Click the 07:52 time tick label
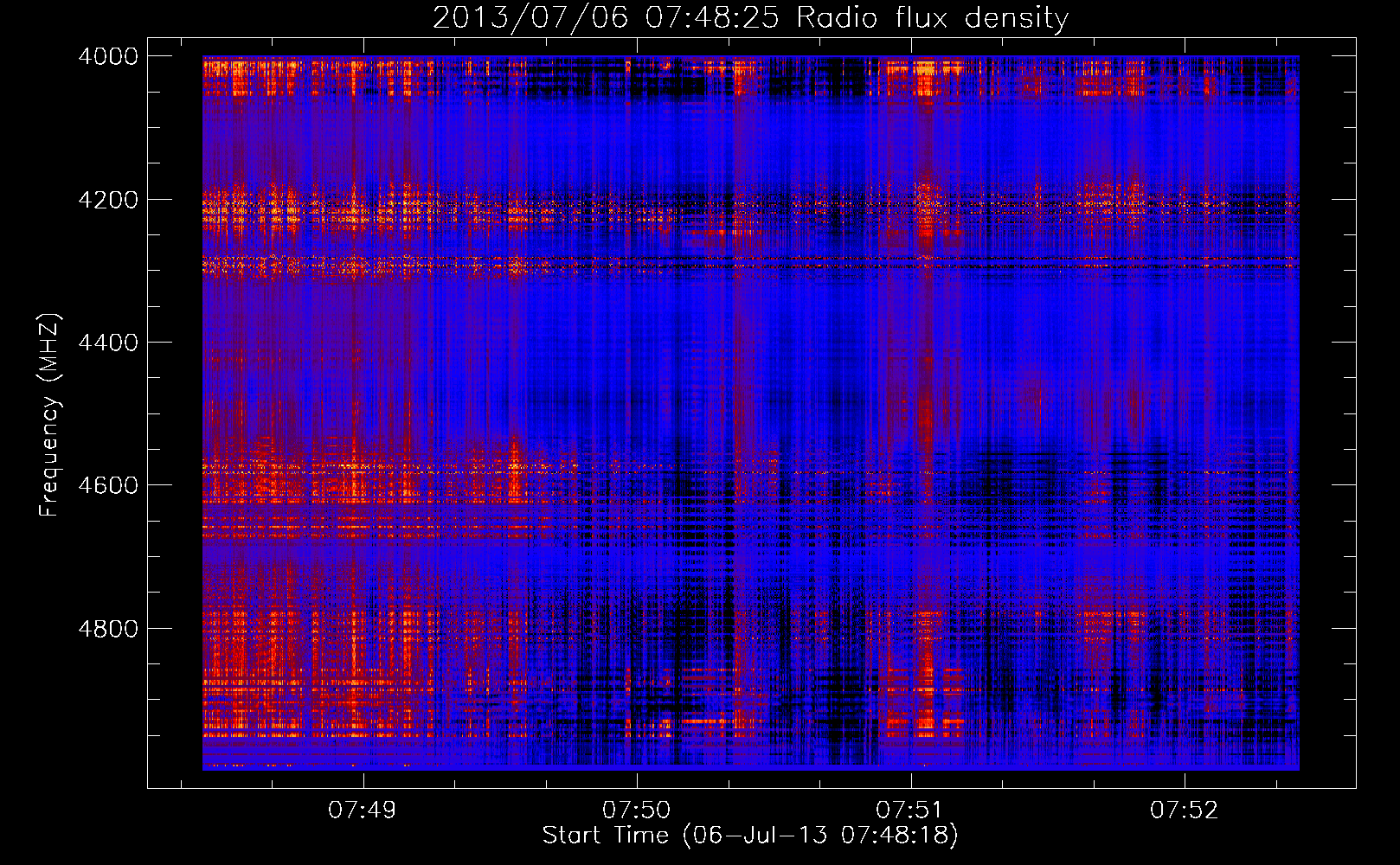 click(1185, 811)
